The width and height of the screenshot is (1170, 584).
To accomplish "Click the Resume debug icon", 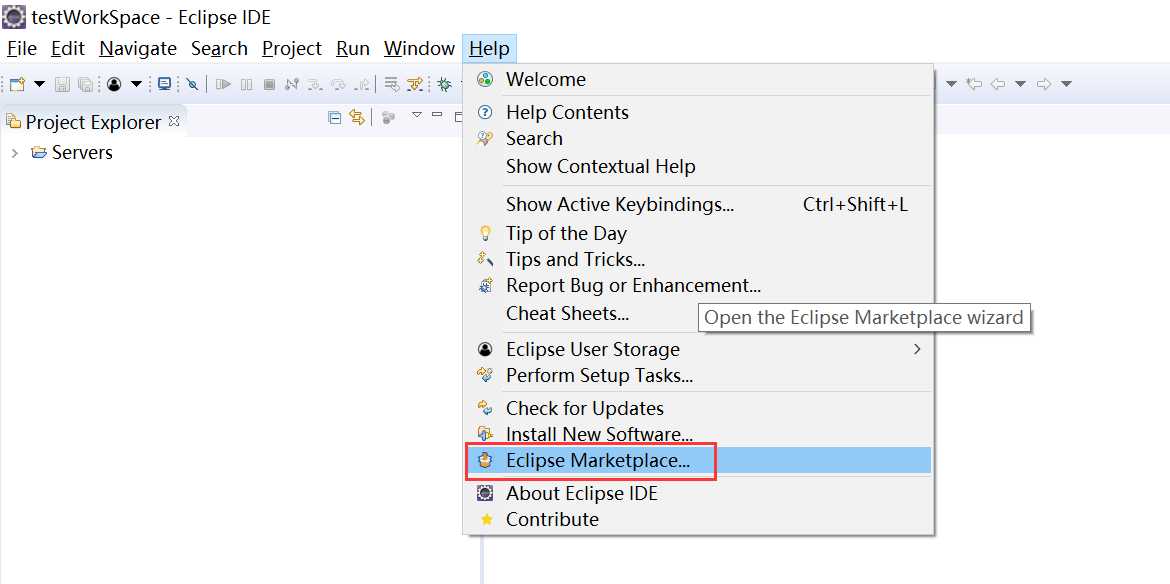I will click(223, 84).
